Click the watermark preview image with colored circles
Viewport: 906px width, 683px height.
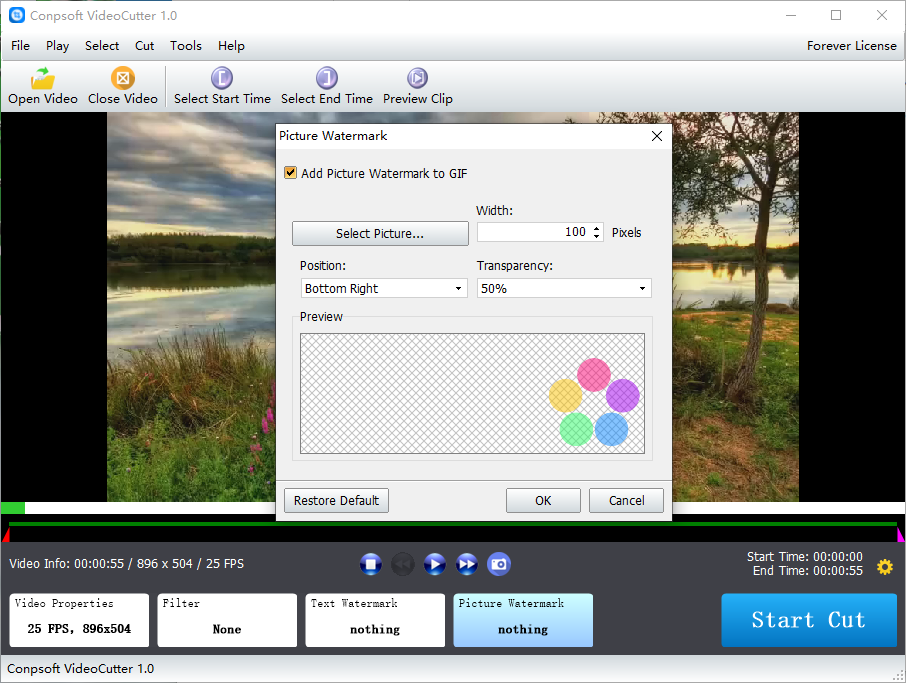[x=594, y=402]
